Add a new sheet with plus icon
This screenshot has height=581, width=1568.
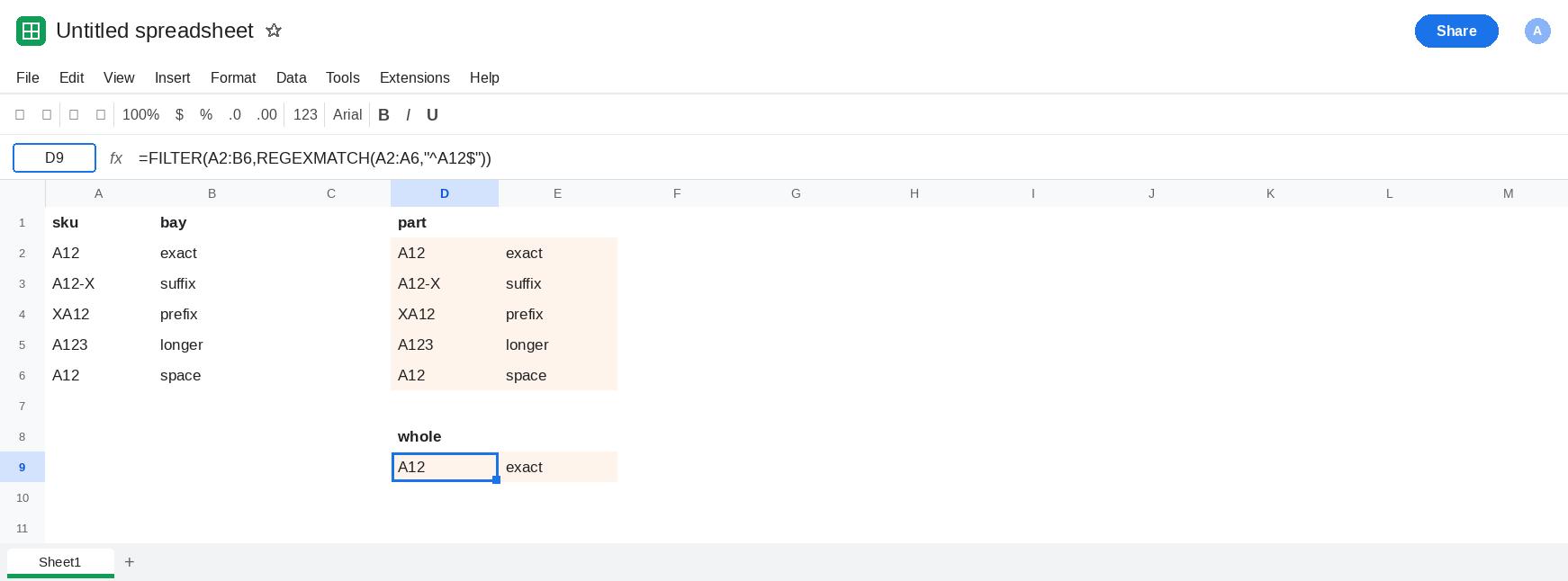click(130, 562)
